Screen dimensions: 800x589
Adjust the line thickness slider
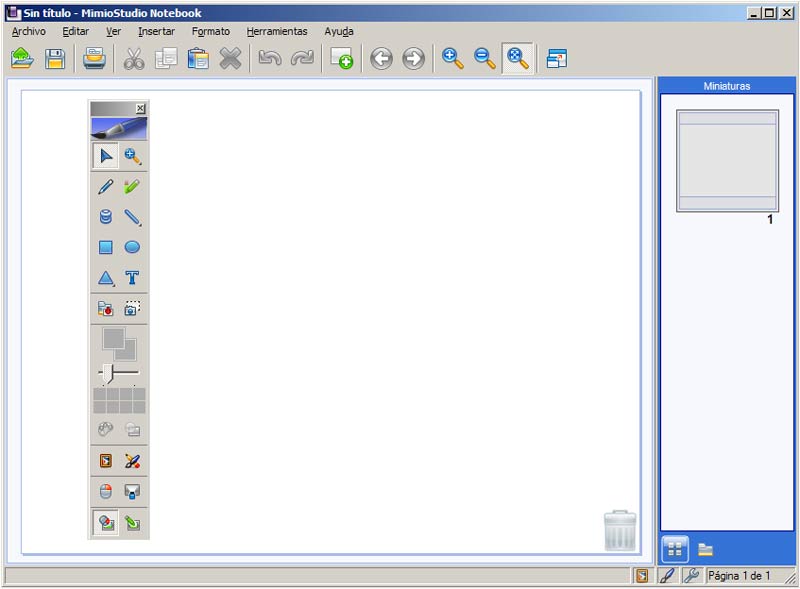(108, 373)
